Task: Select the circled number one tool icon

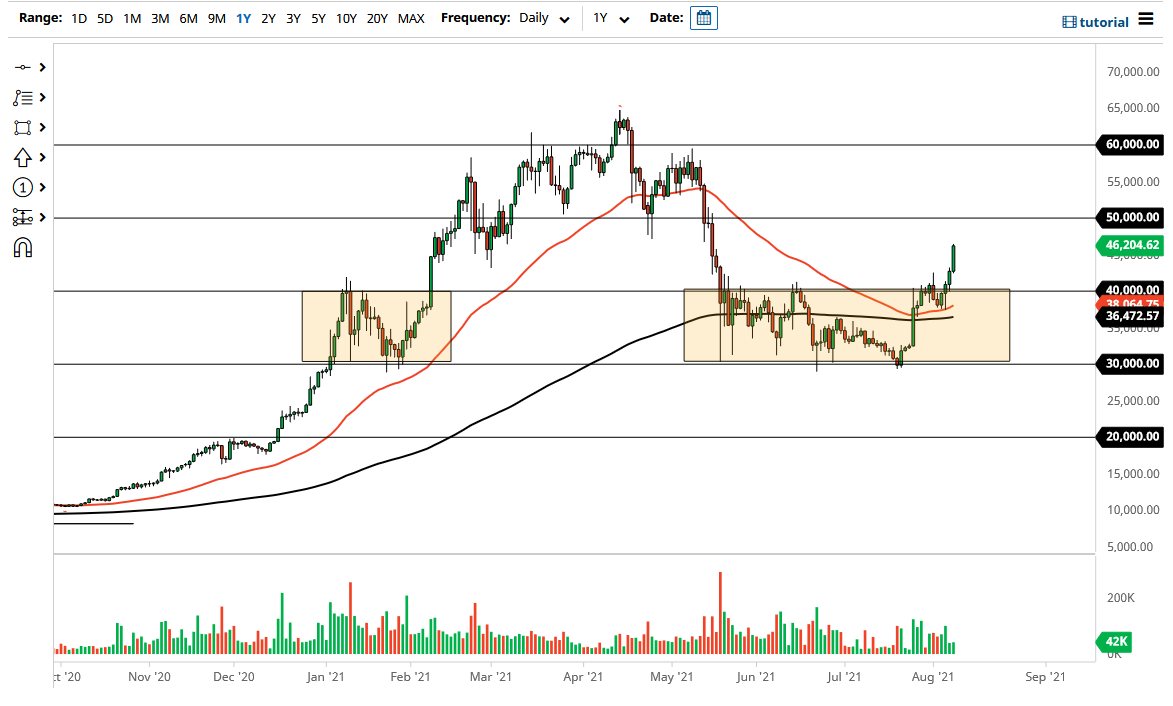Action: (x=22, y=187)
